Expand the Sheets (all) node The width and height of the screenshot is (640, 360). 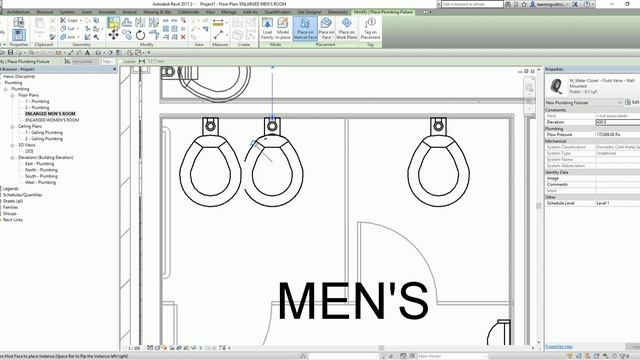pyautogui.click(x=1, y=201)
